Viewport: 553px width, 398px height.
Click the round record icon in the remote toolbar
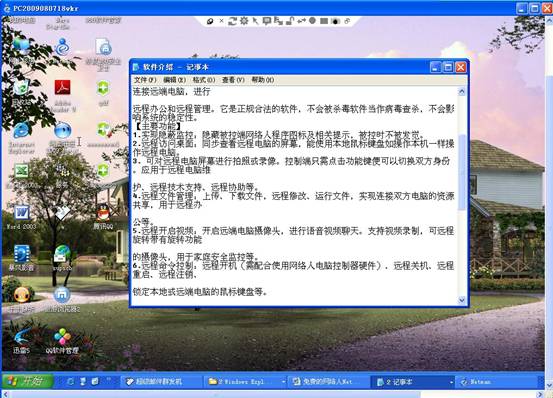(x=312, y=21)
